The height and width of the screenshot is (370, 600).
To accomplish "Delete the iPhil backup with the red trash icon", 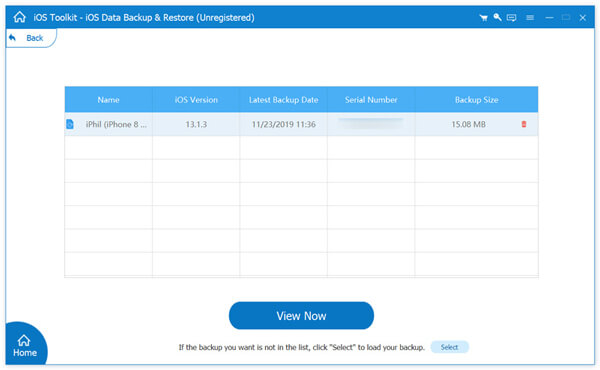I will 524,124.
